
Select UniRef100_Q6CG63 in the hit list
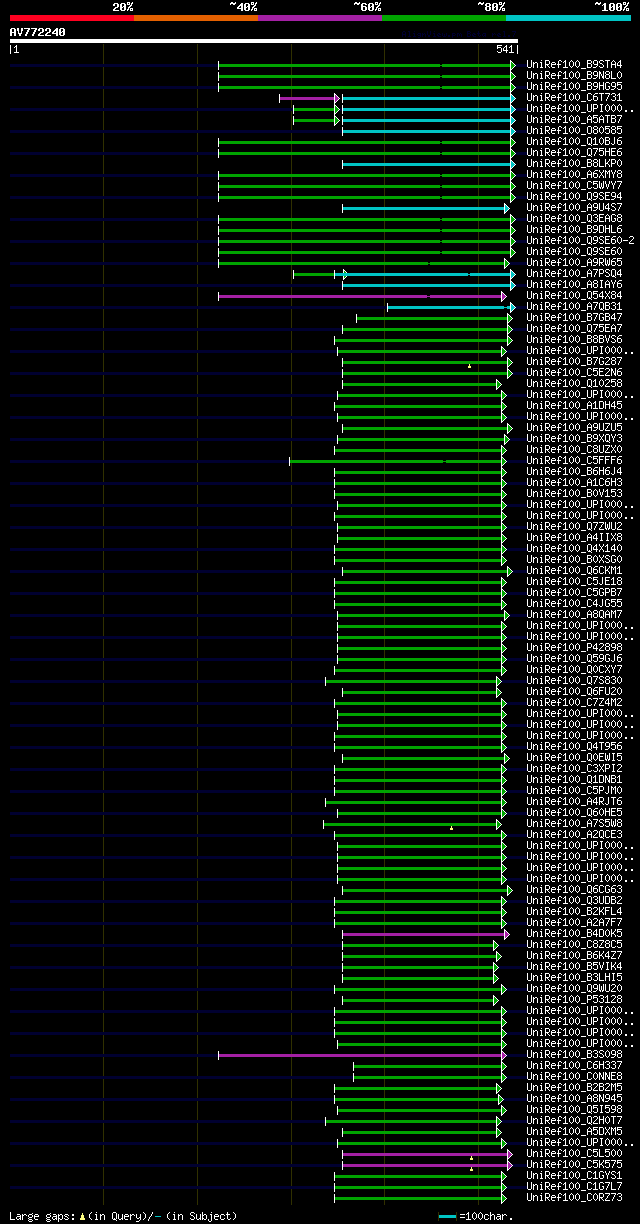point(574,890)
